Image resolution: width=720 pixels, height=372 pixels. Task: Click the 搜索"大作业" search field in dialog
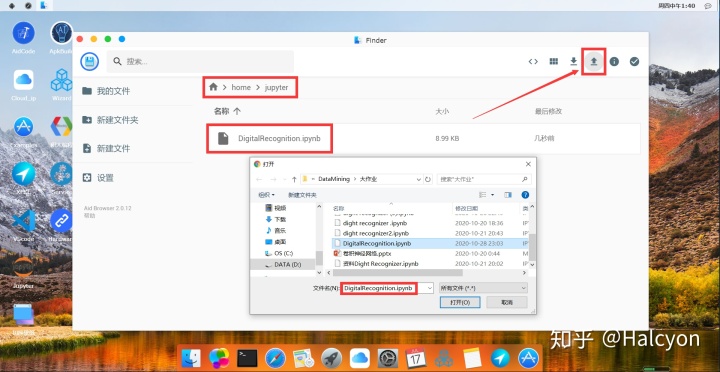484,180
